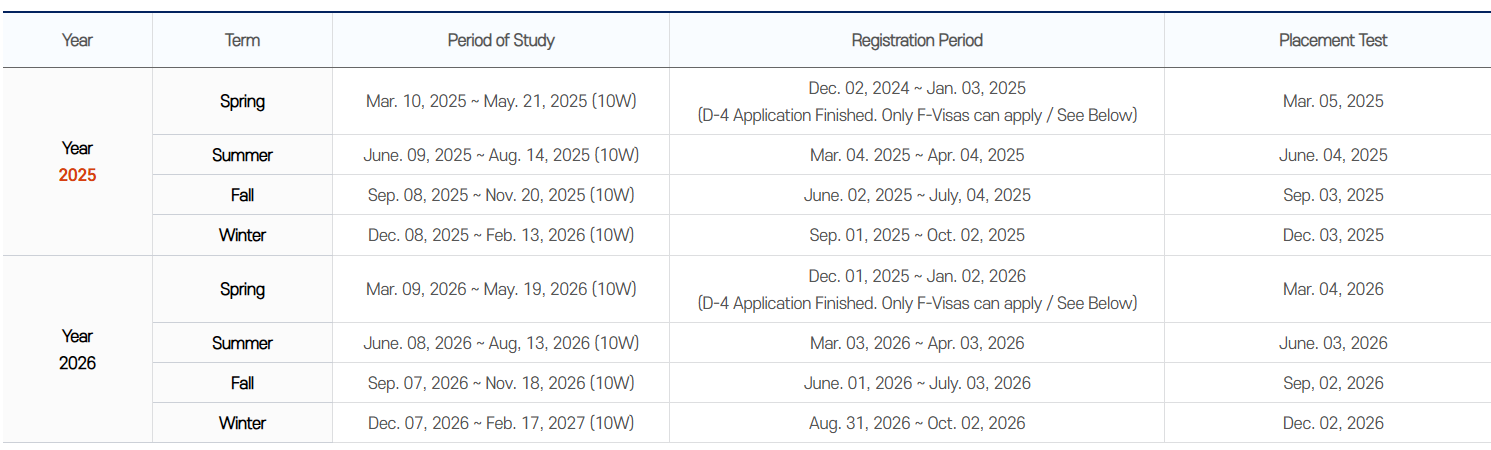Image resolution: width=1491 pixels, height=450 pixels.
Task: Click the Placement Test column header
Action: (1333, 41)
